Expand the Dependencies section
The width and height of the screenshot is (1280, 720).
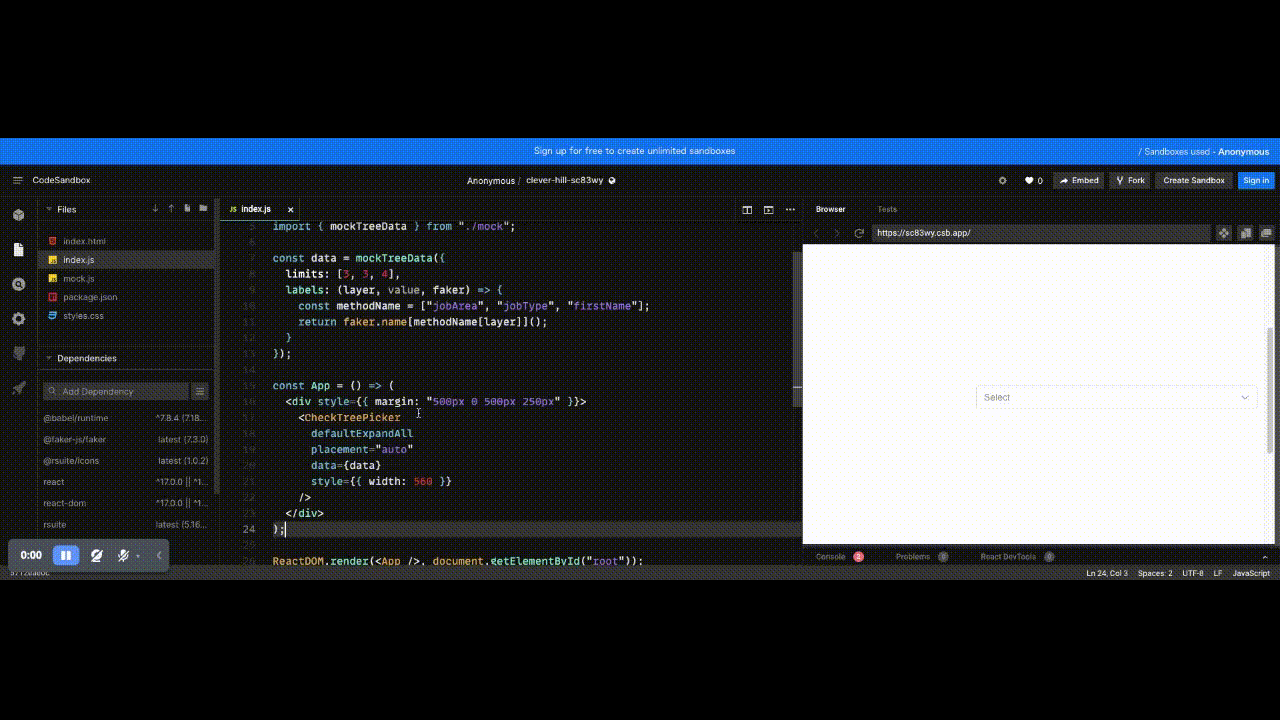coord(48,358)
